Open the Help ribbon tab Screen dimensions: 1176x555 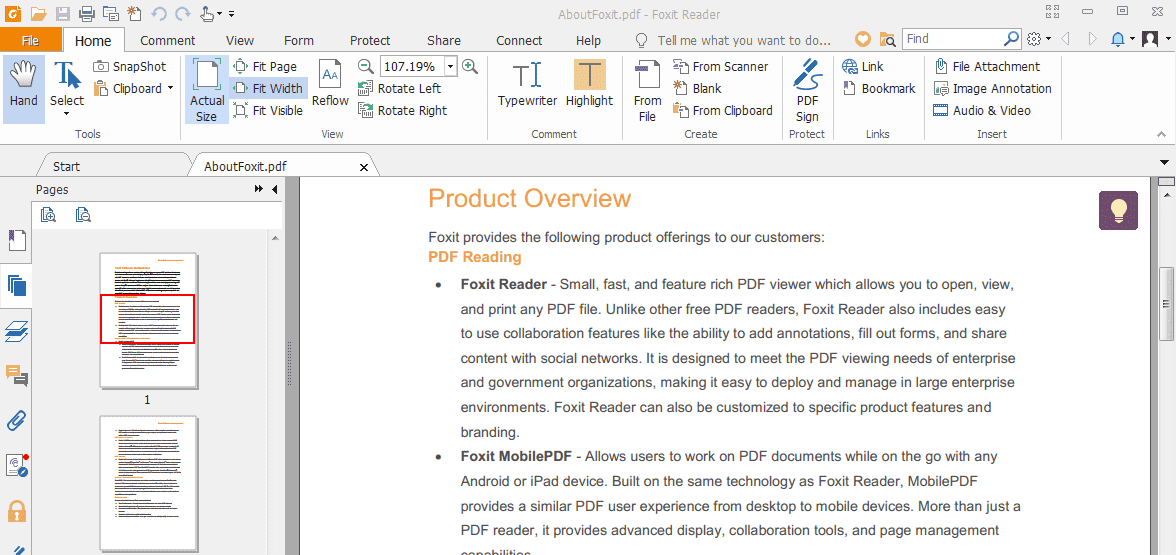click(x=588, y=40)
